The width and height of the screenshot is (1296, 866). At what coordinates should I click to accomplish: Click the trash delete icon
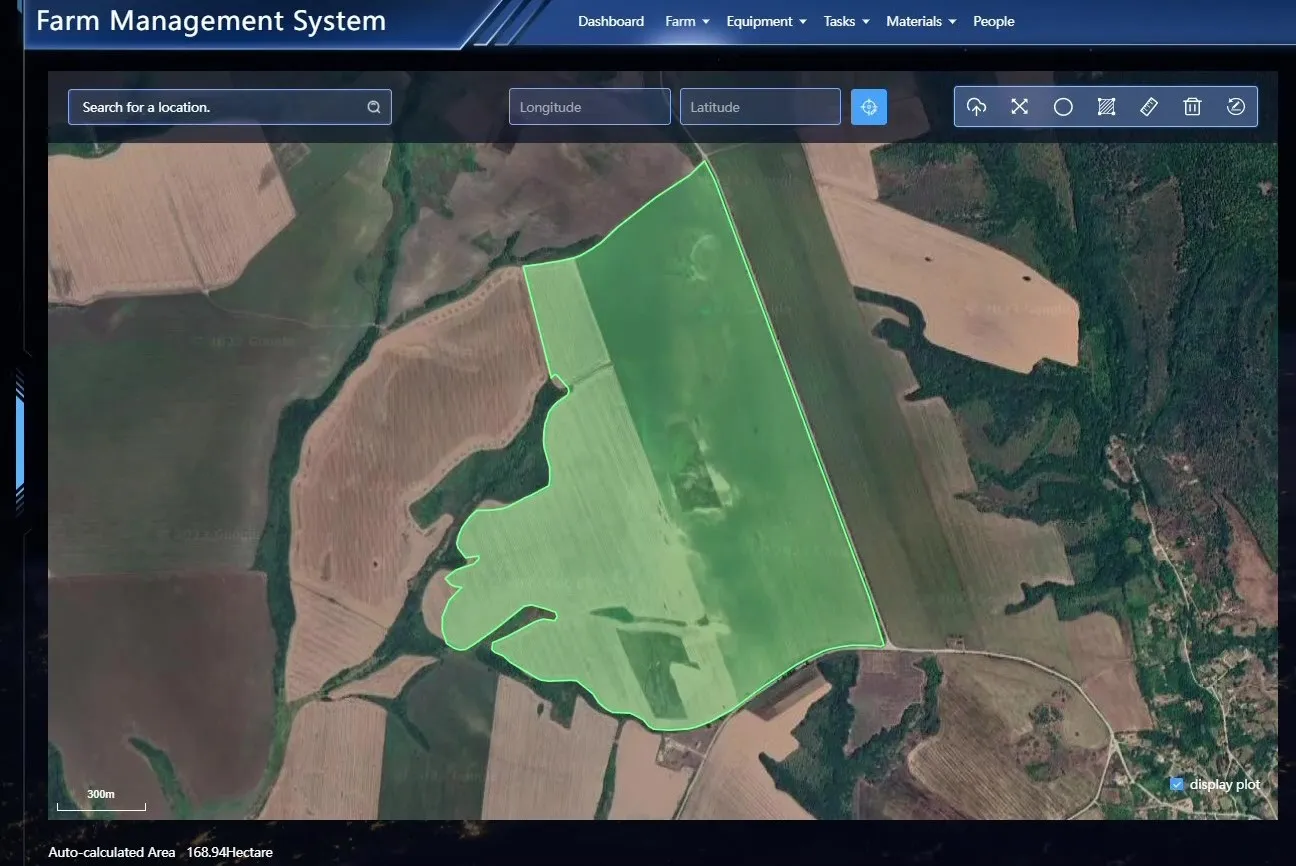pyautogui.click(x=1192, y=107)
